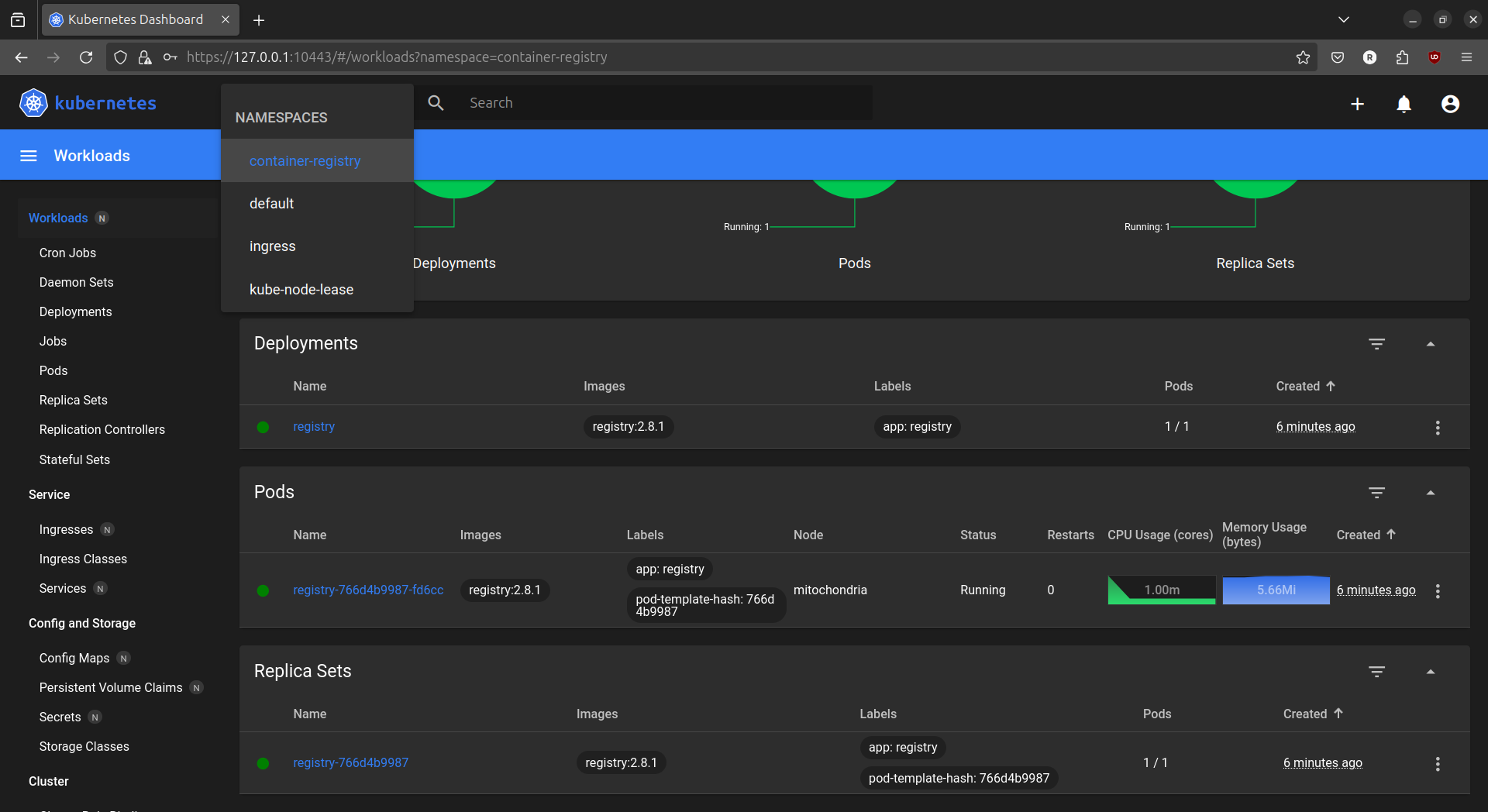Create new resource with plus icon

pyautogui.click(x=1357, y=104)
